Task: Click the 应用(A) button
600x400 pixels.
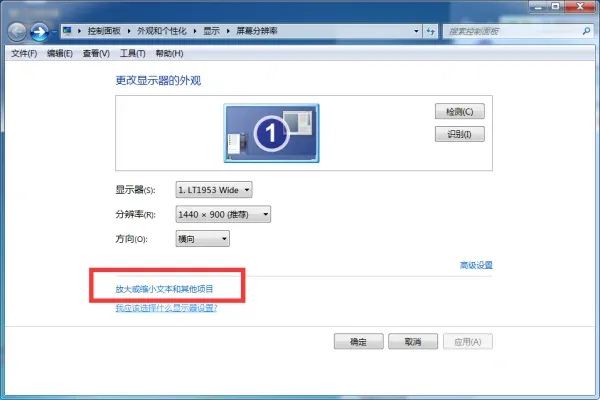Action: coord(468,341)
